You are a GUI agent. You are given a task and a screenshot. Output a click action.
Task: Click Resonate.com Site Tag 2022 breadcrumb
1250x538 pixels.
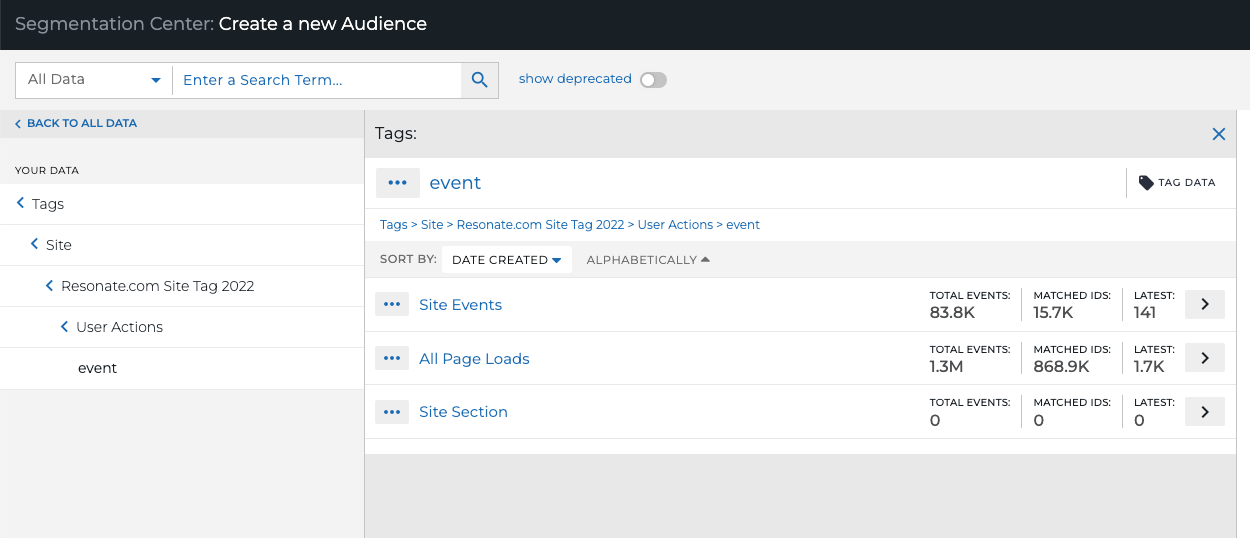coord(540,225)
